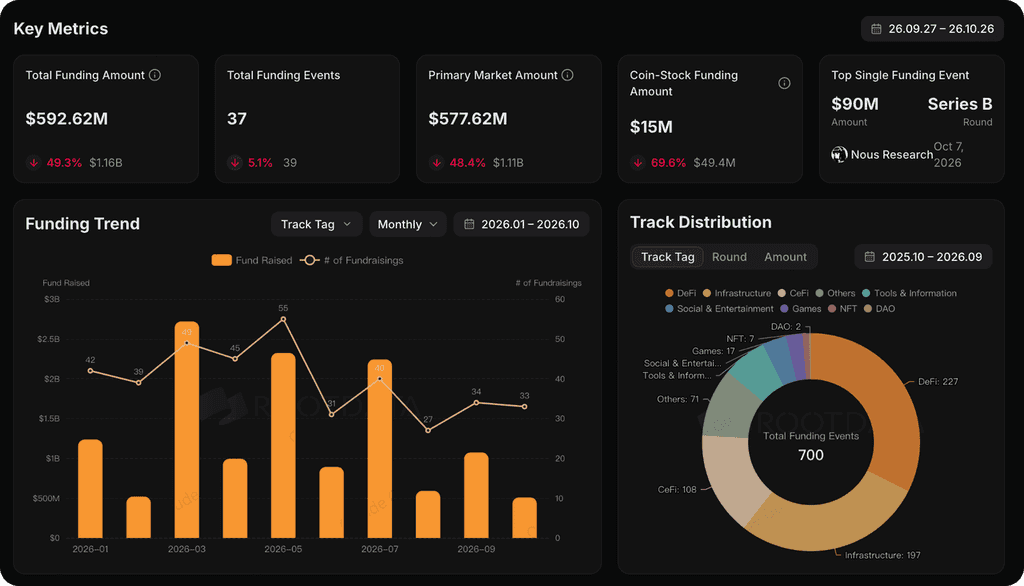Toggle CeFi legend item
Viewport: 1024px width, 586px height.
click(793, 293)
